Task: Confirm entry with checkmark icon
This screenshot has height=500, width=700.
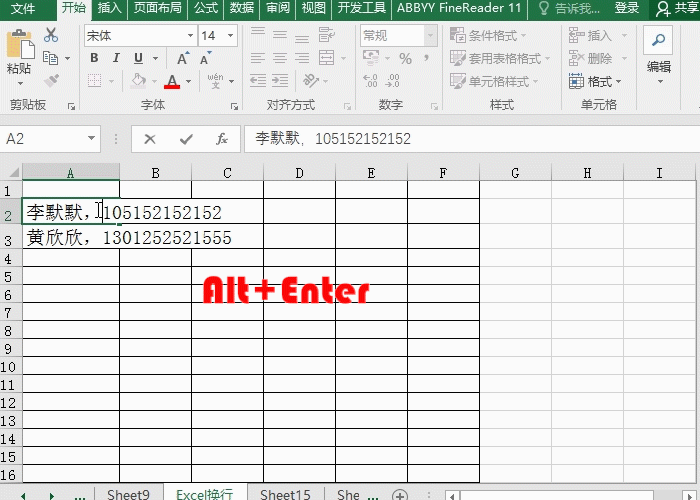Action: pos(186,139)
